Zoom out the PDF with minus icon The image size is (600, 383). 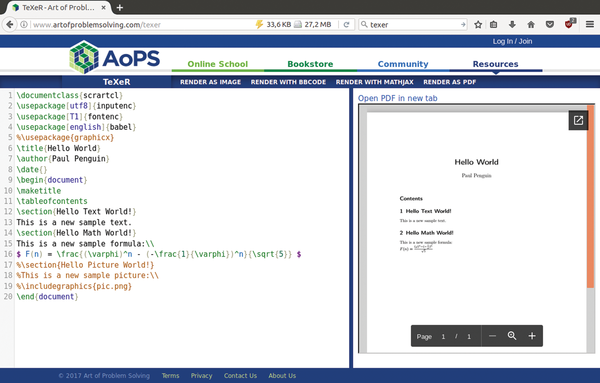pos(492,336)
